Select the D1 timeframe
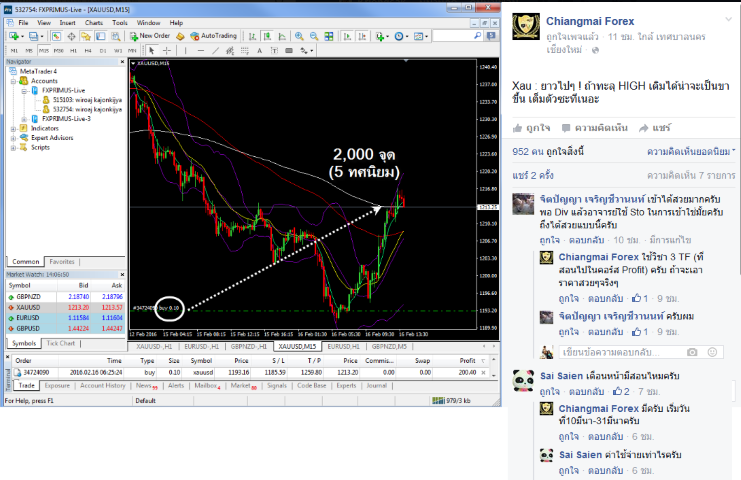This screenshot has height=480, width=741. 103,51
